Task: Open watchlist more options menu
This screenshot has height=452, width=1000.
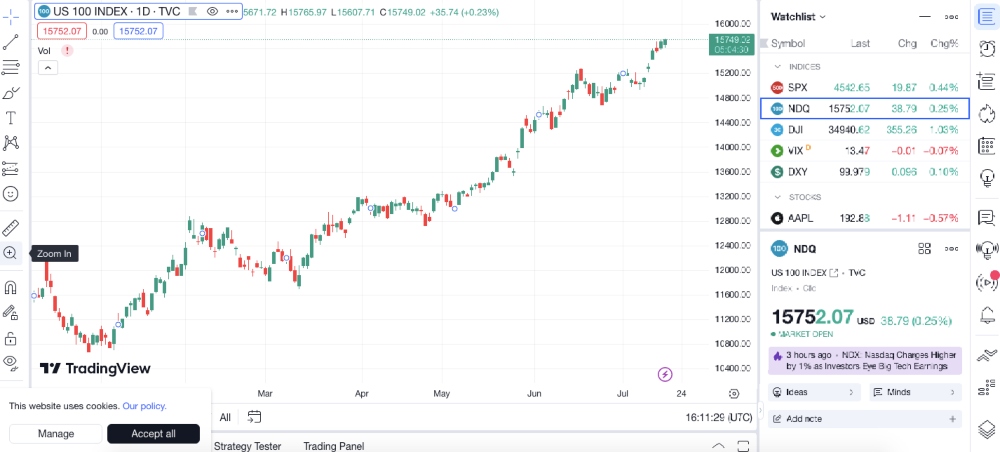Action: click(951, 17)
